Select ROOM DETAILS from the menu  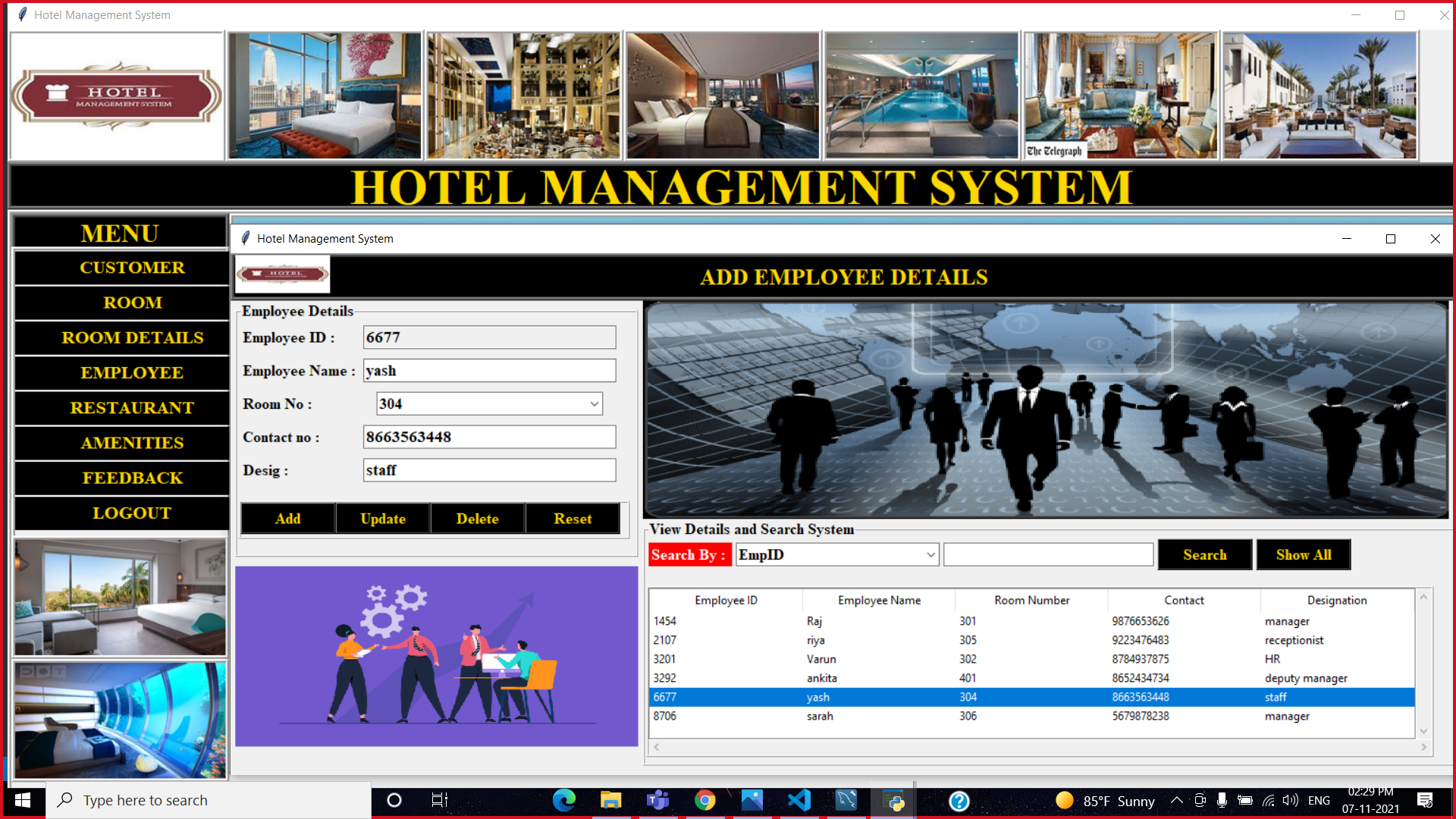(x=132, y=337)
